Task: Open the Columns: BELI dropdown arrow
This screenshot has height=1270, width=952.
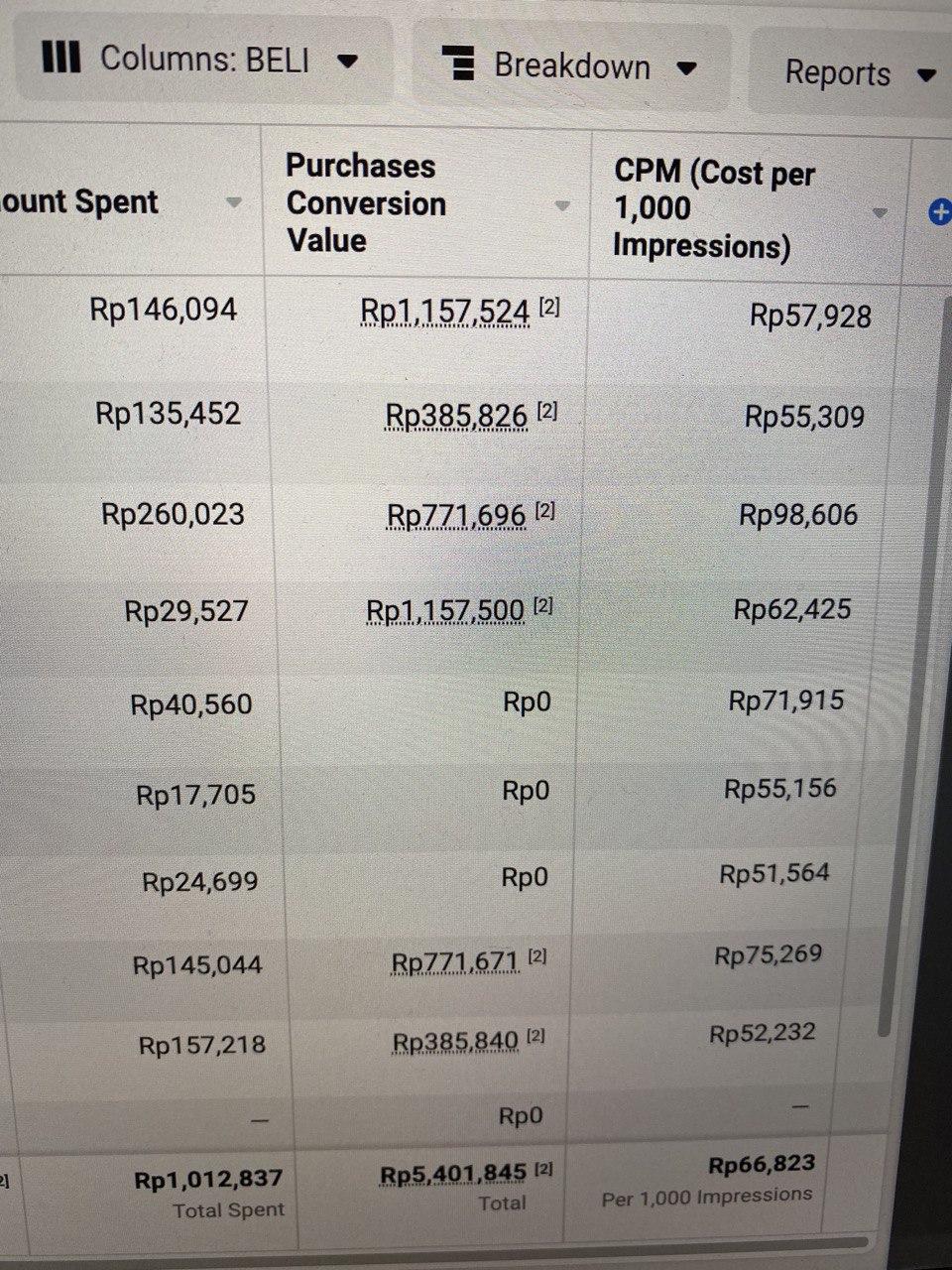Action: 347,61
